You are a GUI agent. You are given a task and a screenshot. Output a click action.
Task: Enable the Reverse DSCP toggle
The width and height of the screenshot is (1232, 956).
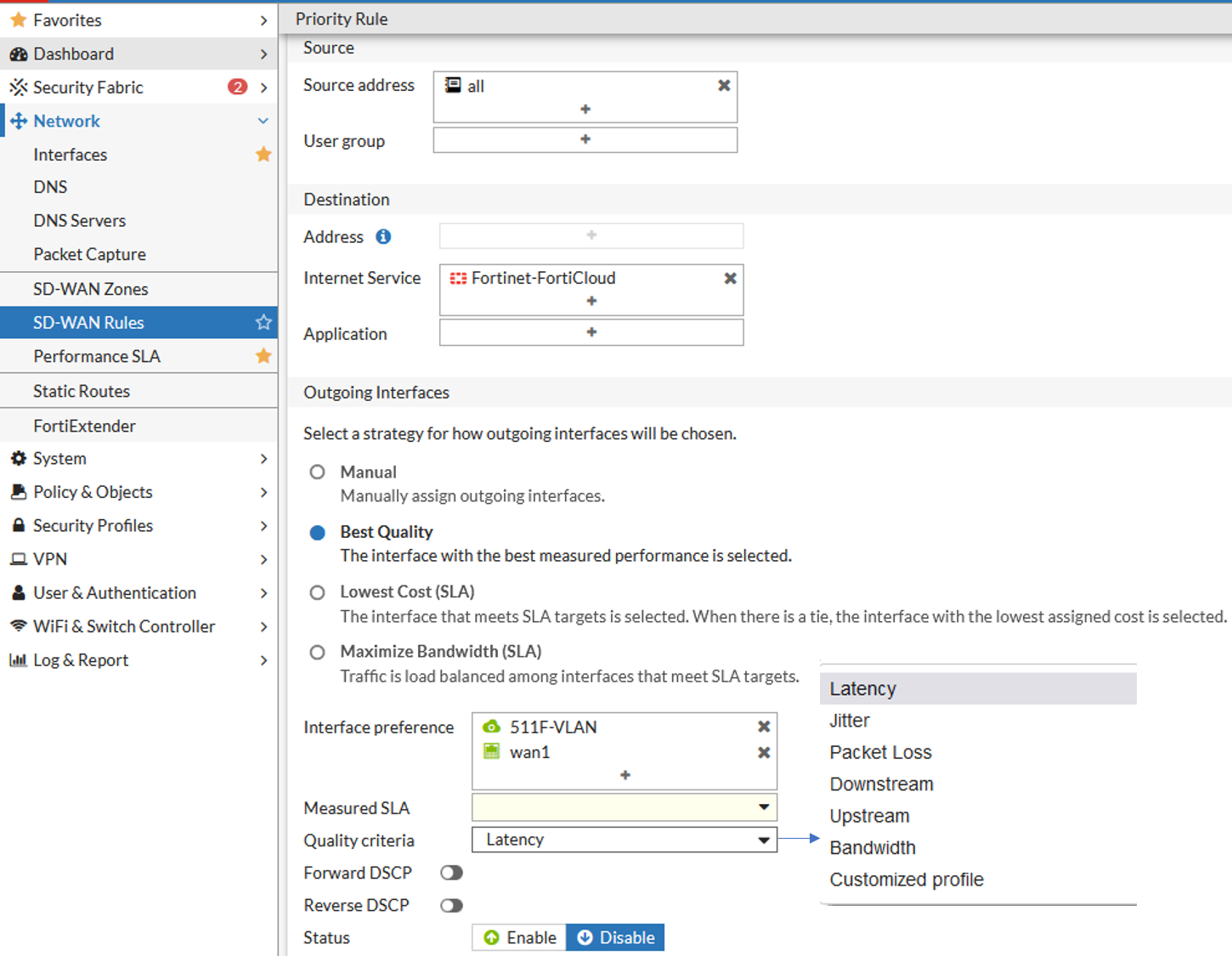(x=451, y=905)
